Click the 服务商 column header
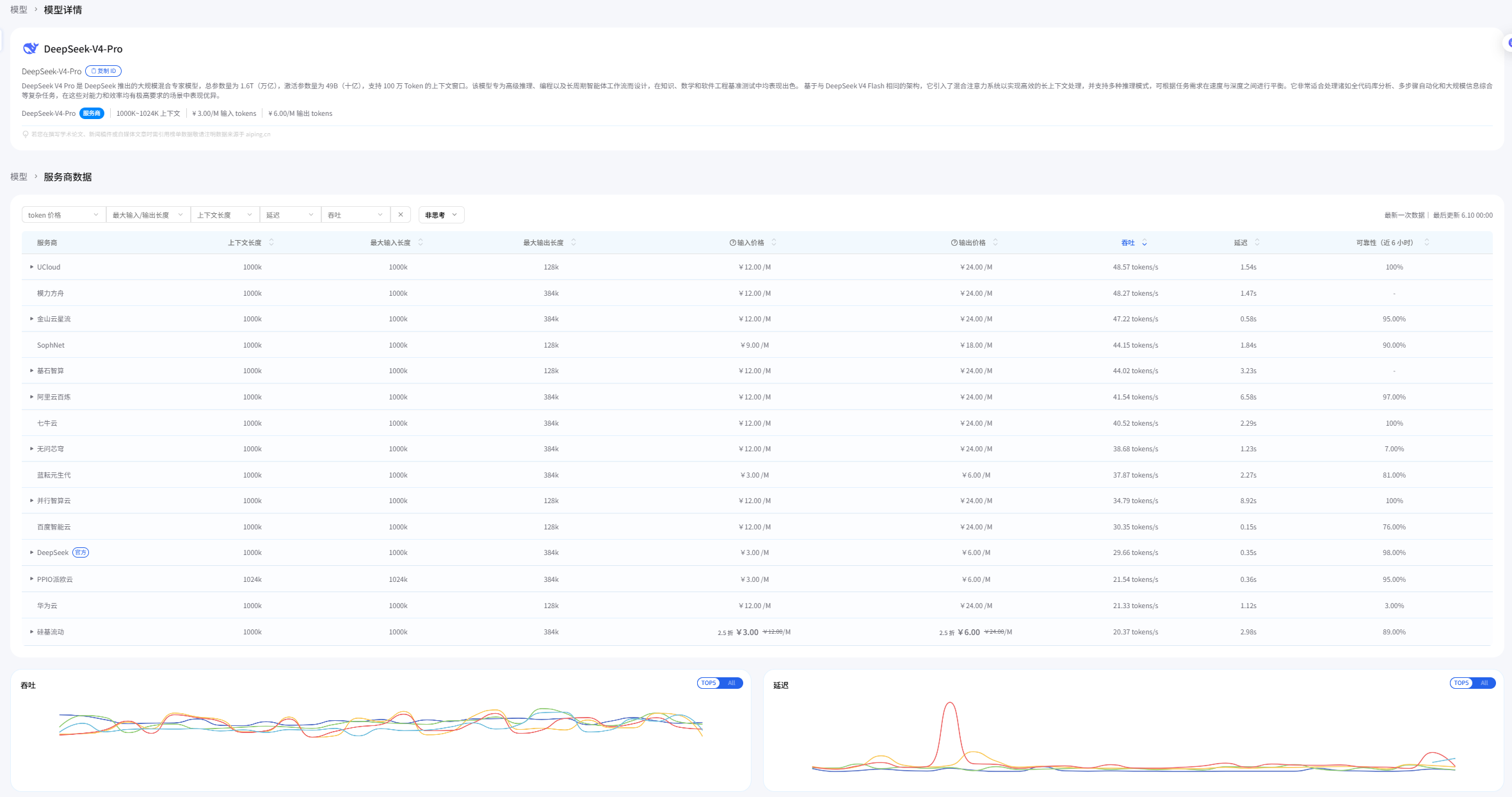The image size is (1512, 797). (47, 243)
